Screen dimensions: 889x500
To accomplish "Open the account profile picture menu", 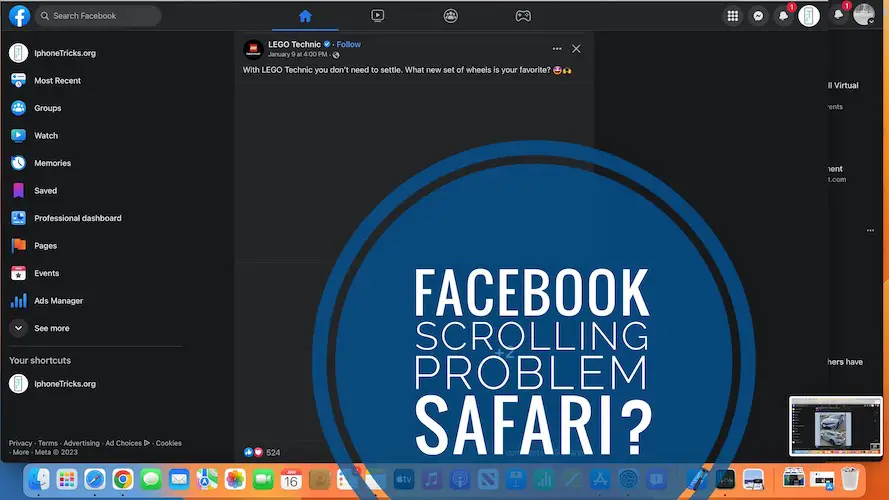I will [x=863, y=15].
